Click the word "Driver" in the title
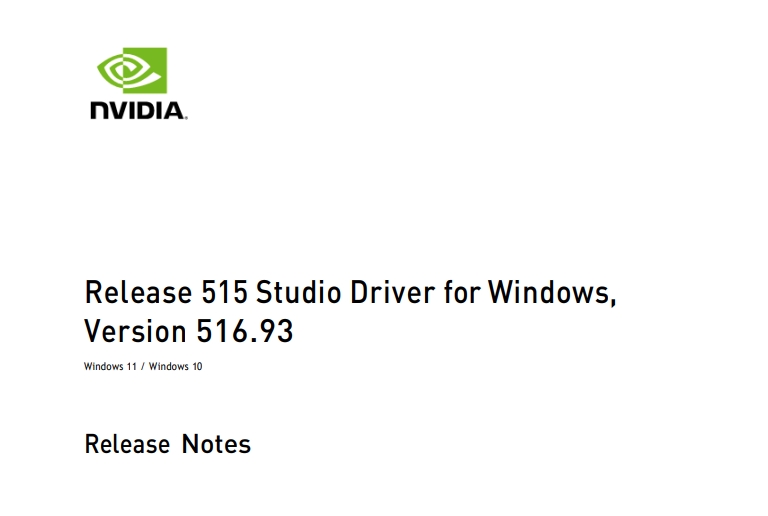This screenshot has height=516, width=768. 392,292
